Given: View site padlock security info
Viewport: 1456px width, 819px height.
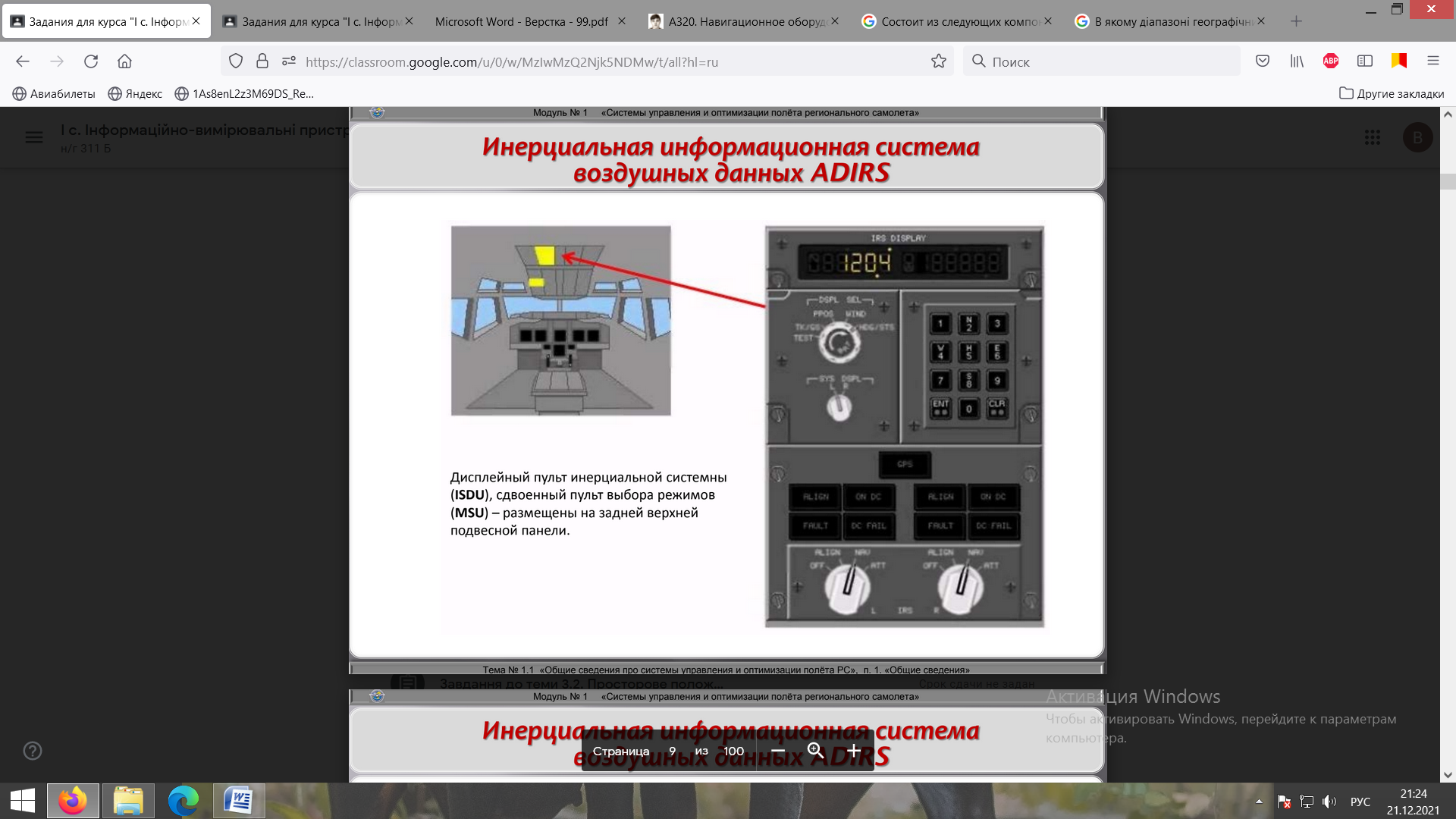Looking at the screenshot, I should point(262,61).
